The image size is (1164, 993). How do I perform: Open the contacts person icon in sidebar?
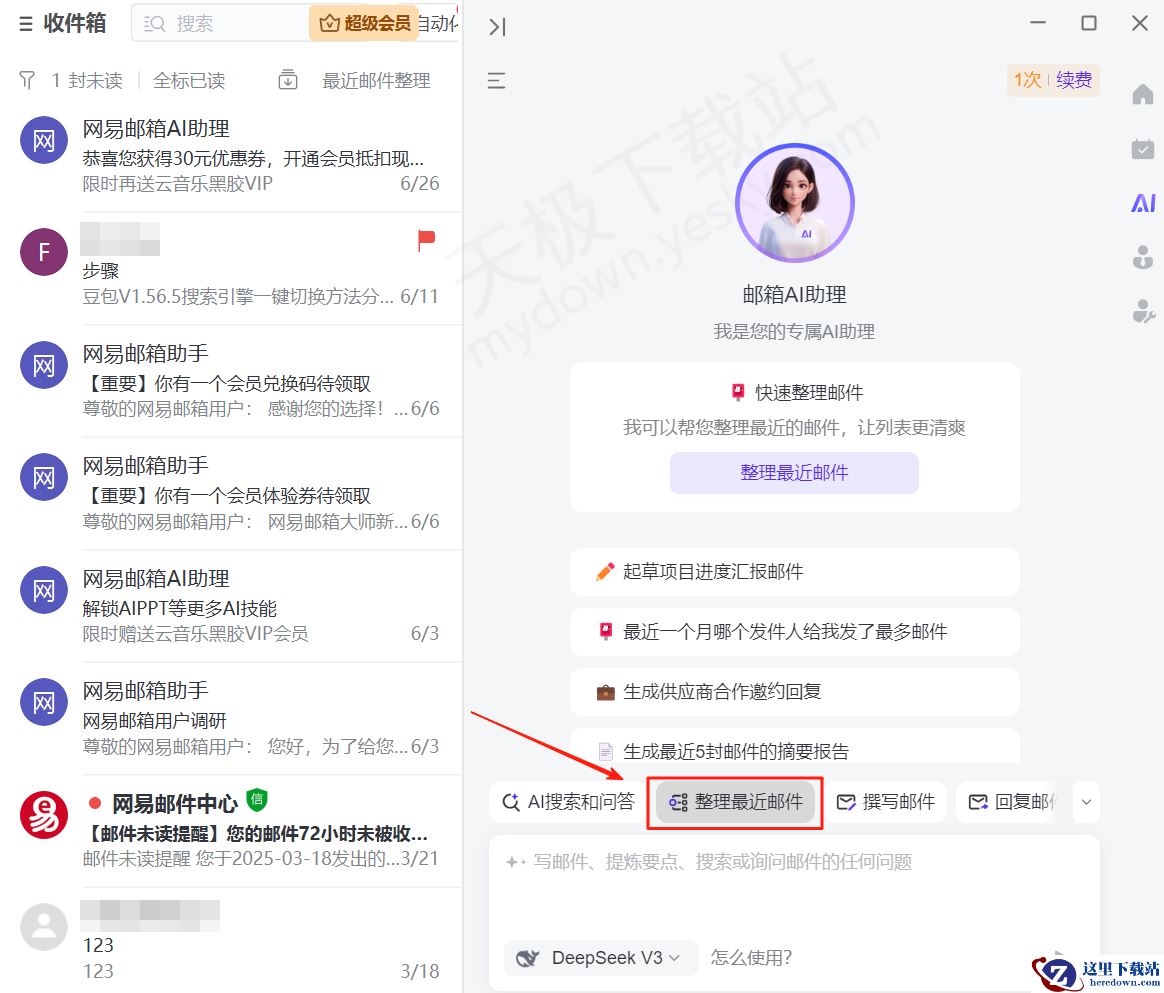click(x=1143, y=257)
